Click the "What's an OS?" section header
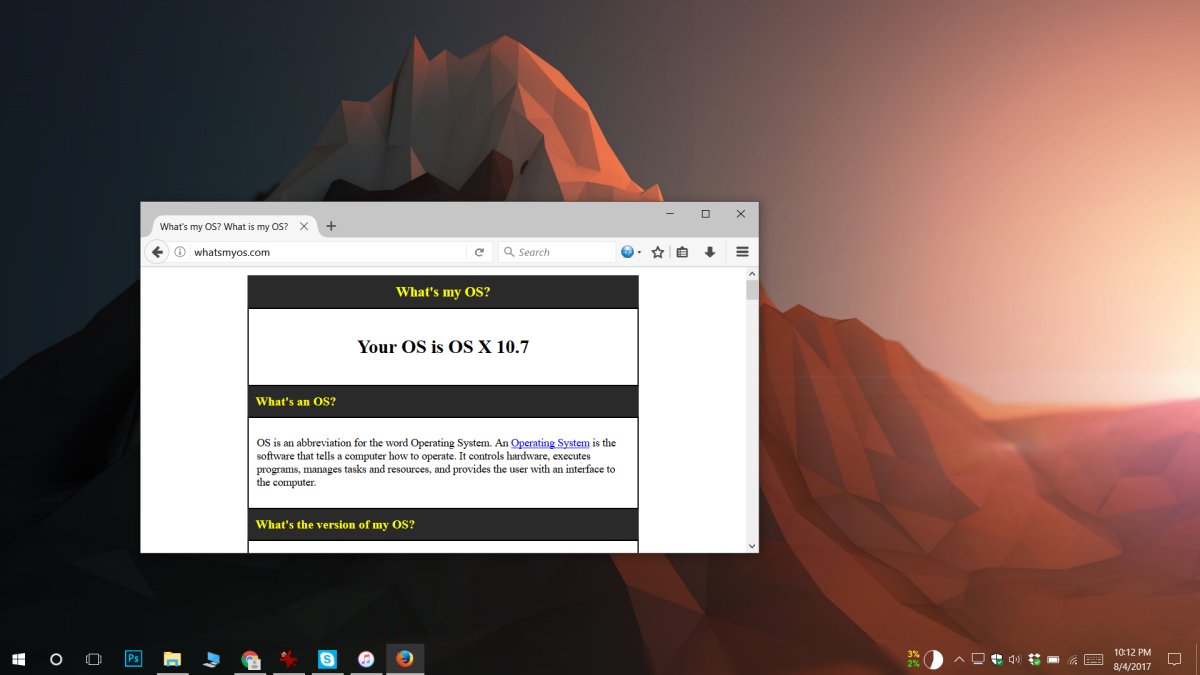This screenshot has width=1200, height=675. click(x=443, y=401)
